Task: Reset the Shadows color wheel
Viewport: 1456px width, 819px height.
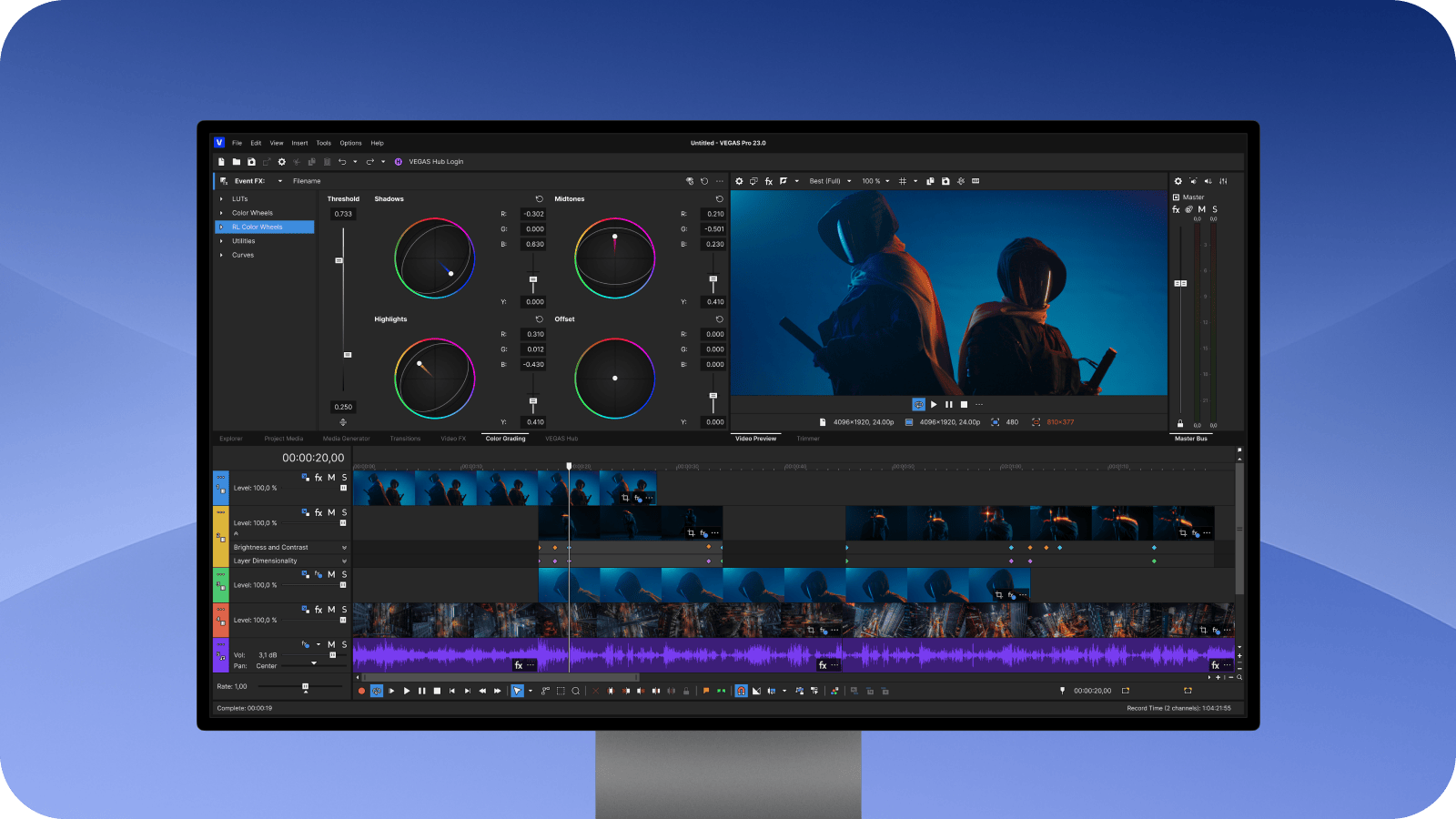Action: pos(539,198)
